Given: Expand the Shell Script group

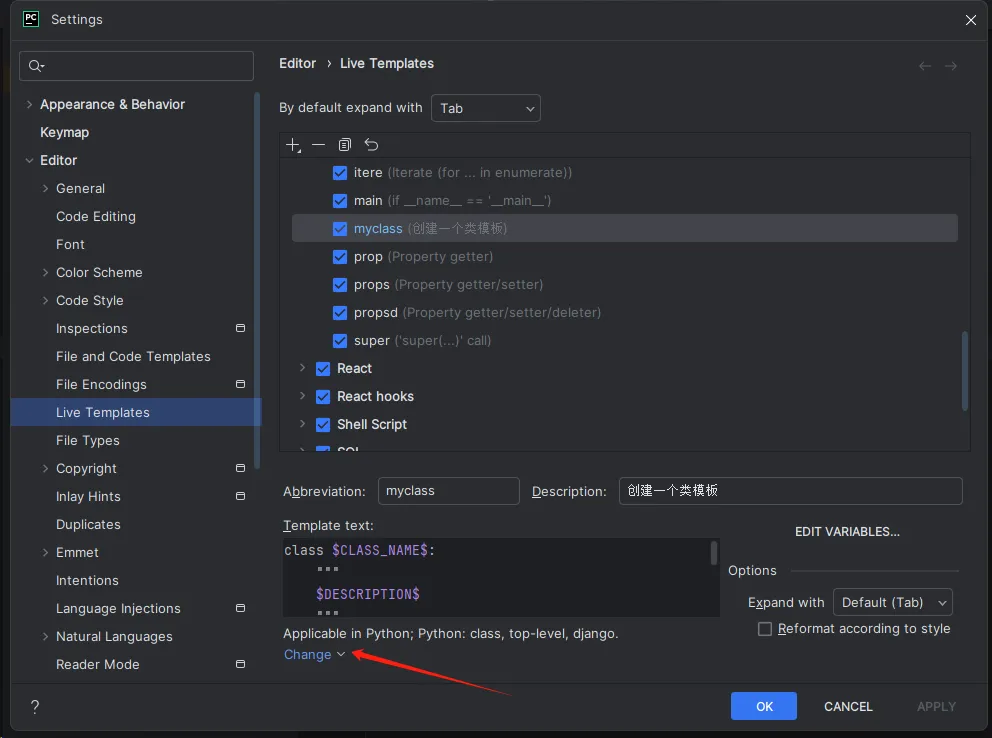Looking at the screenshot, I should (x=302, y=424).
